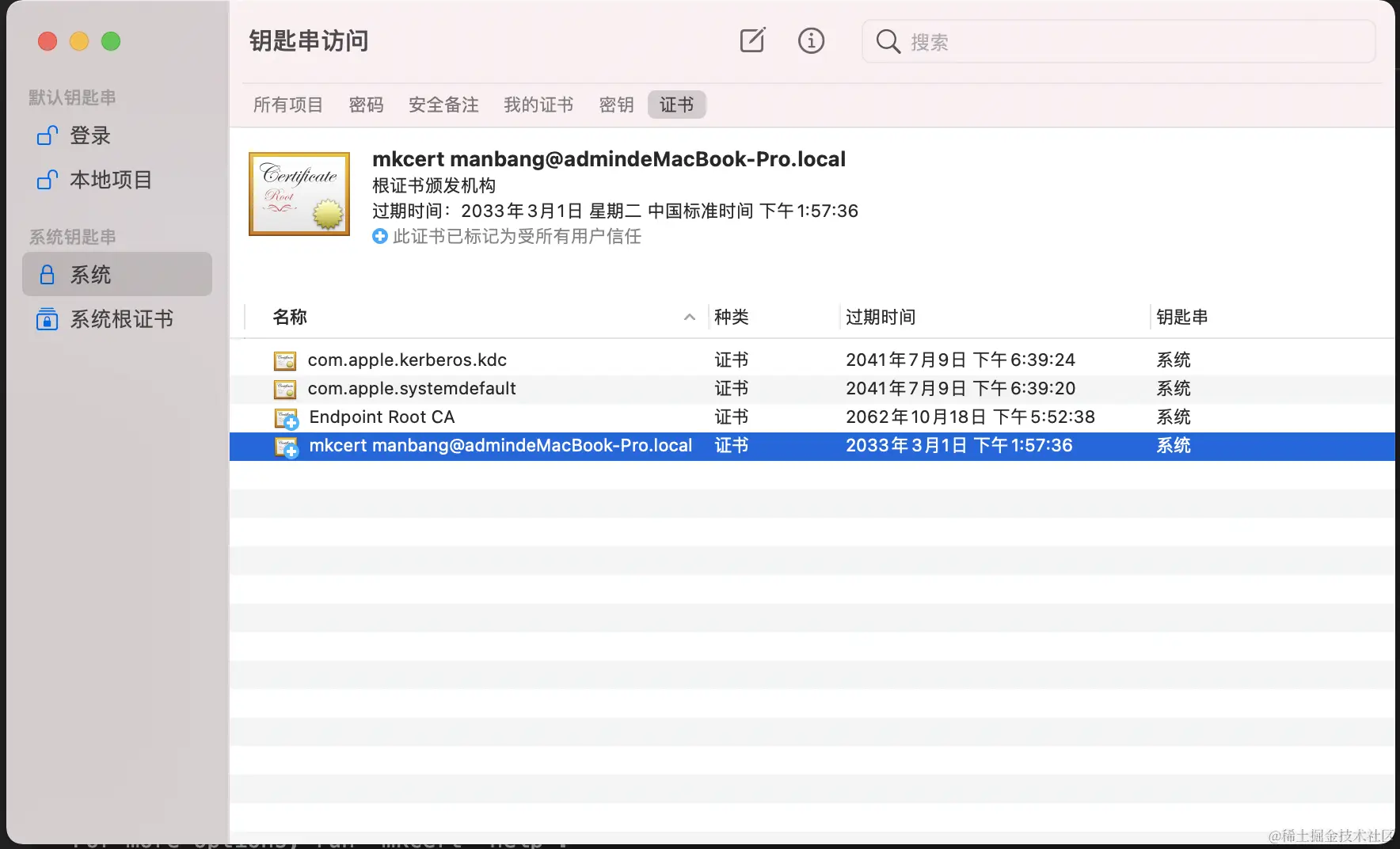Screen dimensions: 1400x849
Task: Select 系统 keychain in sidebar
Action: (117, 274)
